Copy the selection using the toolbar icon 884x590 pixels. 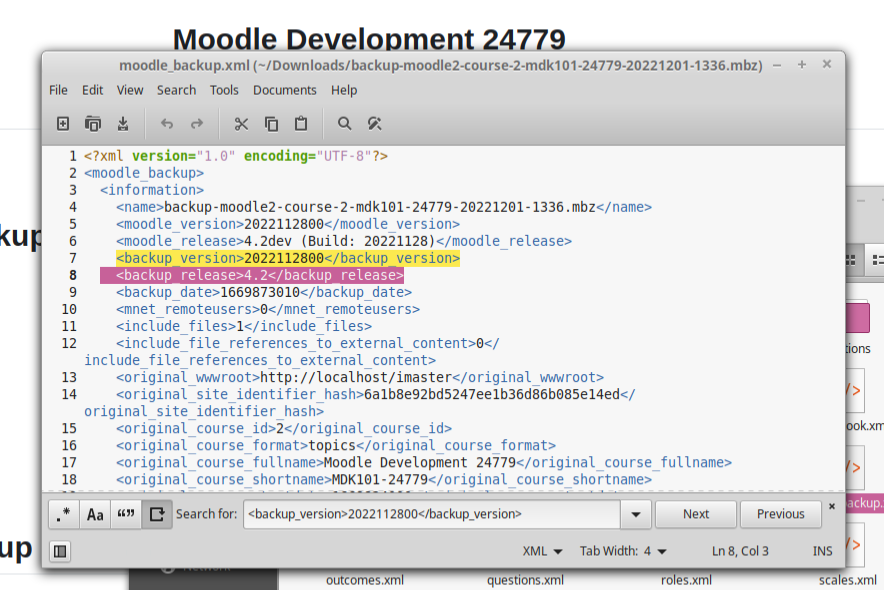[x=271, y=123]
